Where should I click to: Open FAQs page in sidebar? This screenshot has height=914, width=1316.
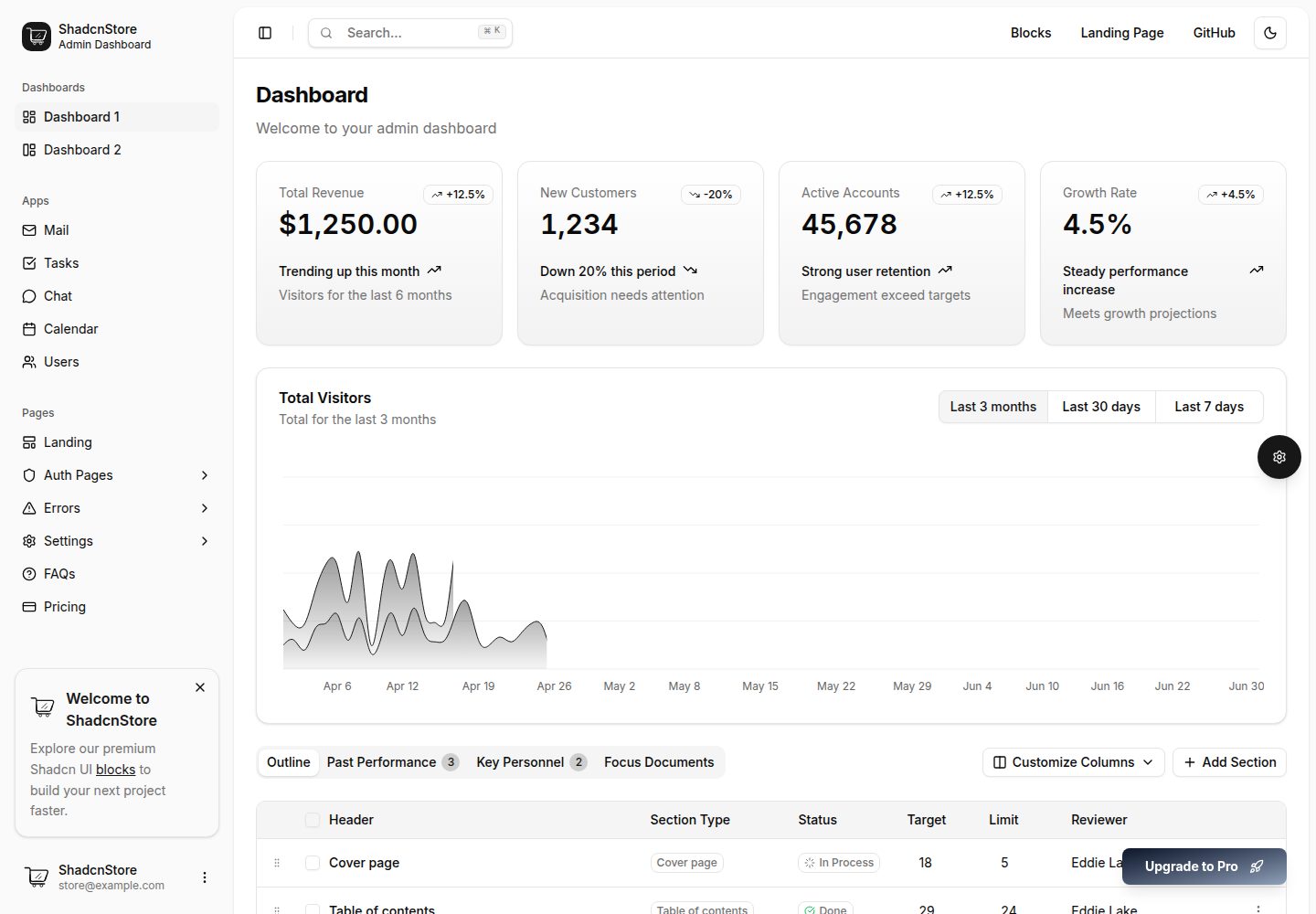[x=117, y=574]
